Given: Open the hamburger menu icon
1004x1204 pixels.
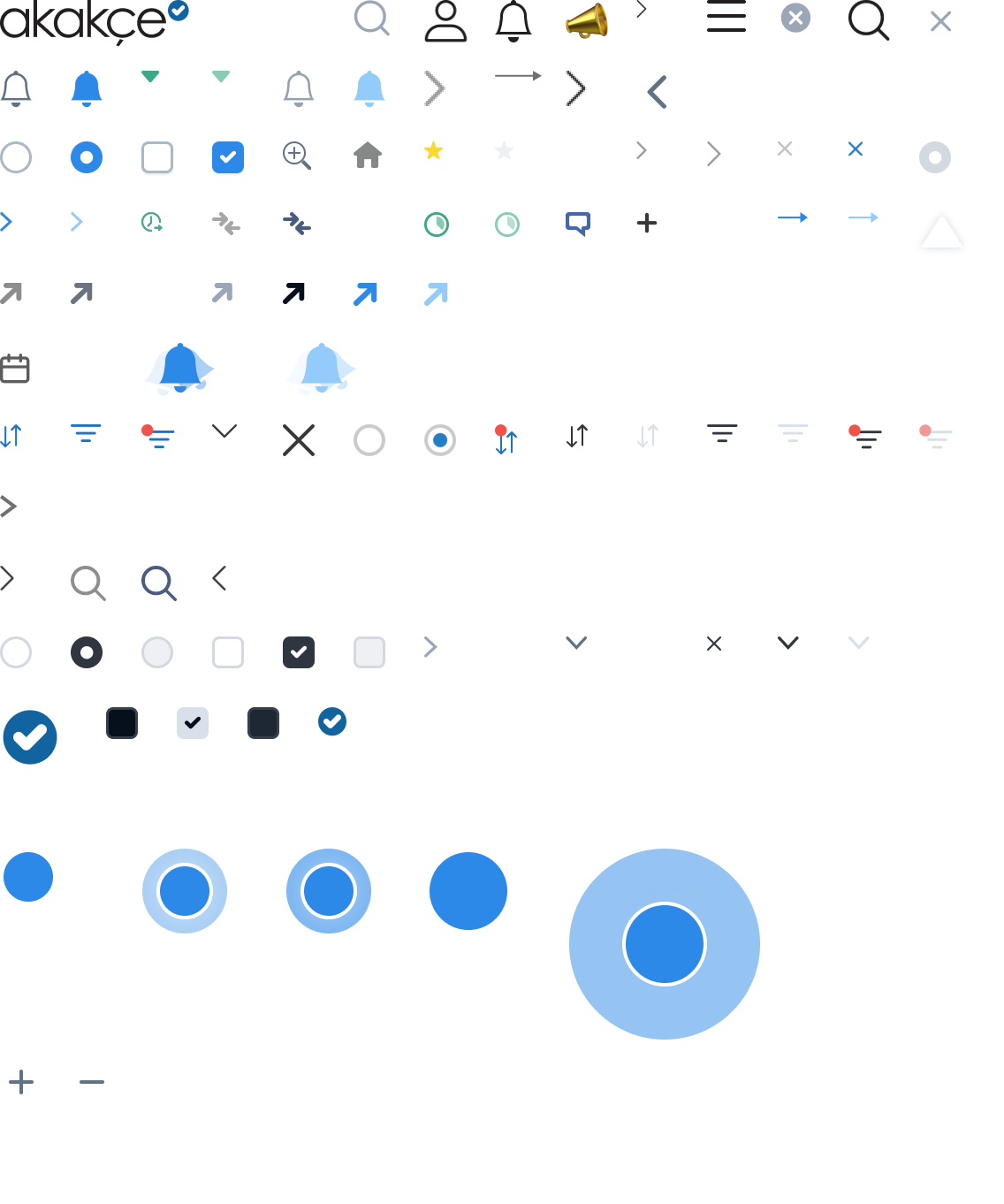Looking at the screenshot, I should tap(726, 17).
